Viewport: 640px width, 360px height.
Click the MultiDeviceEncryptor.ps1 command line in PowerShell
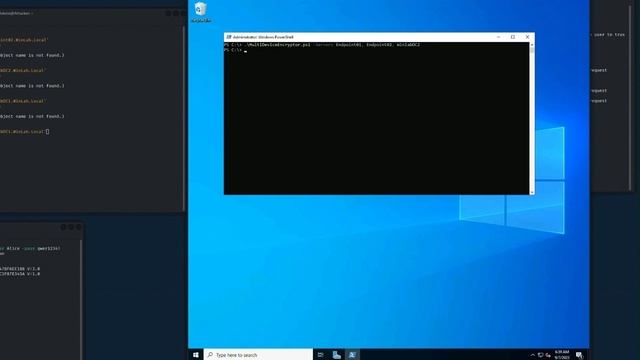pos(322,45)
